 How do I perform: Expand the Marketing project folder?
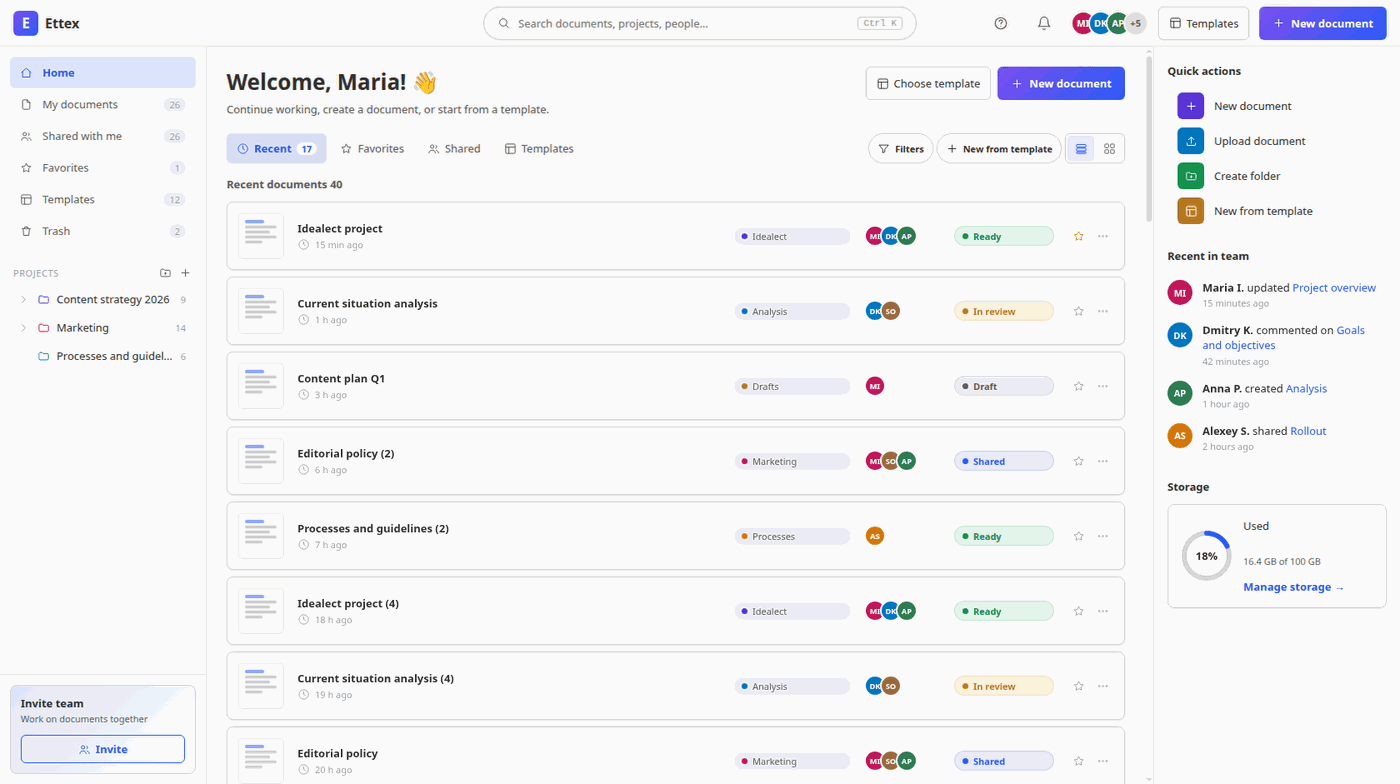[23, 328]
